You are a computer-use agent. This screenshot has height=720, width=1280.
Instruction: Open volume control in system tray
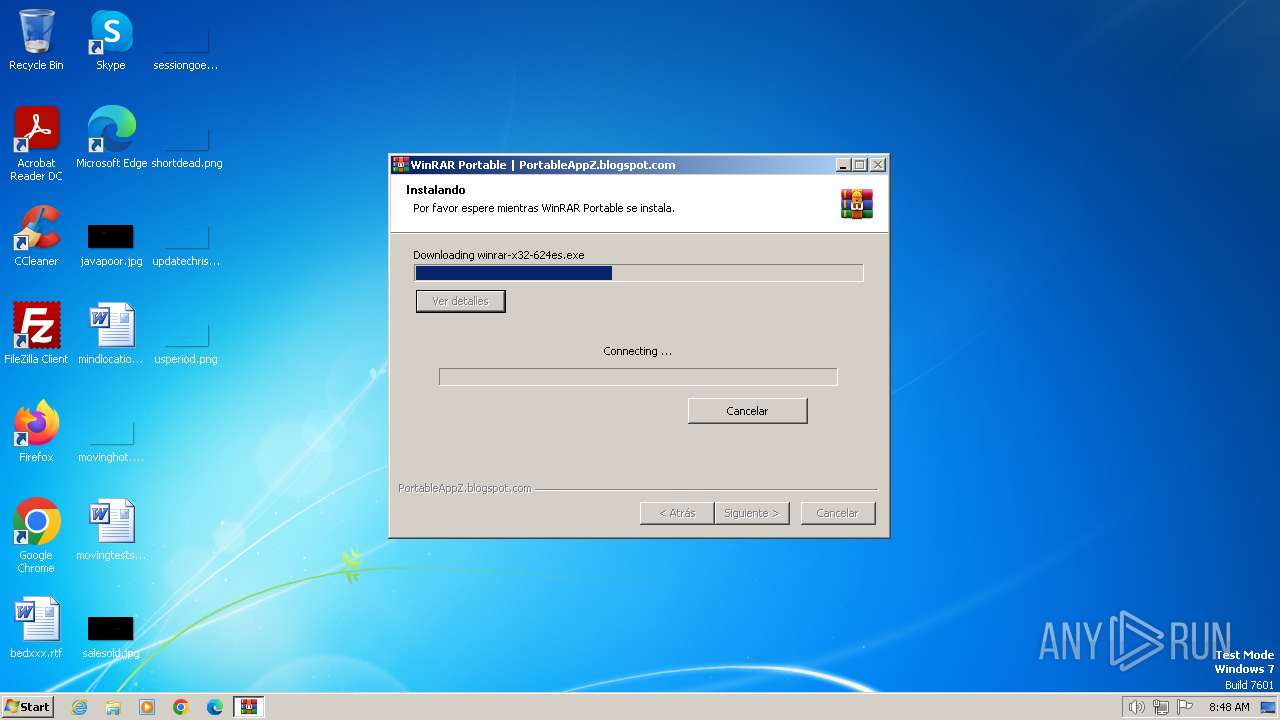pos(1137,707)
